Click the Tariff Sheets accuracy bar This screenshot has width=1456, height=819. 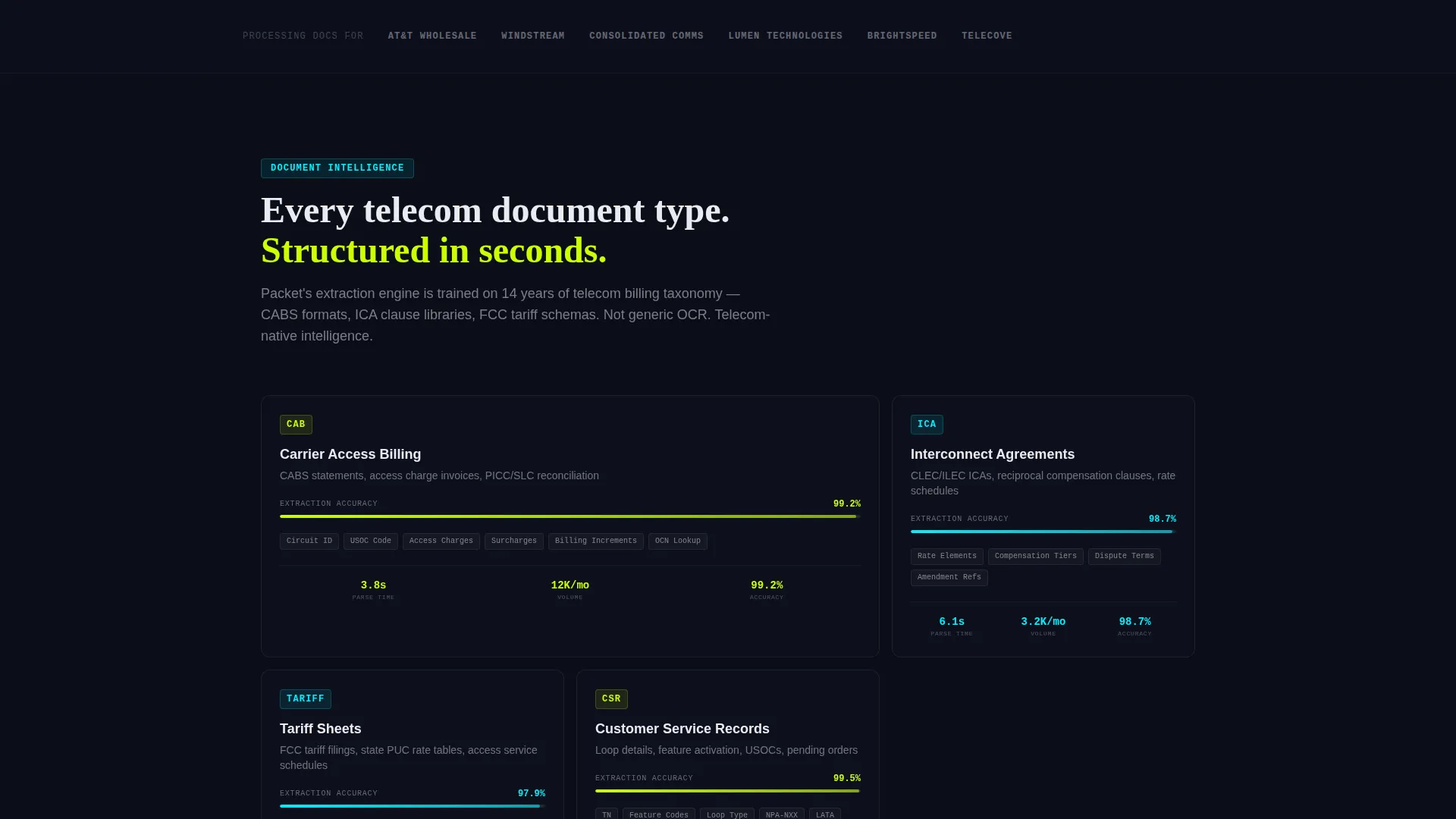pos(413,806)
